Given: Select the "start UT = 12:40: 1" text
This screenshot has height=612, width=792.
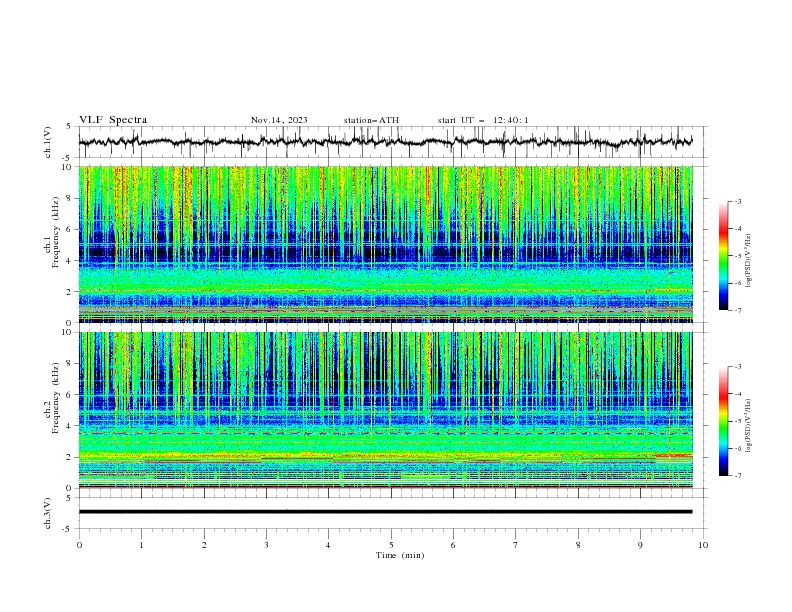Looking at the screenshot, I should 483,120.
